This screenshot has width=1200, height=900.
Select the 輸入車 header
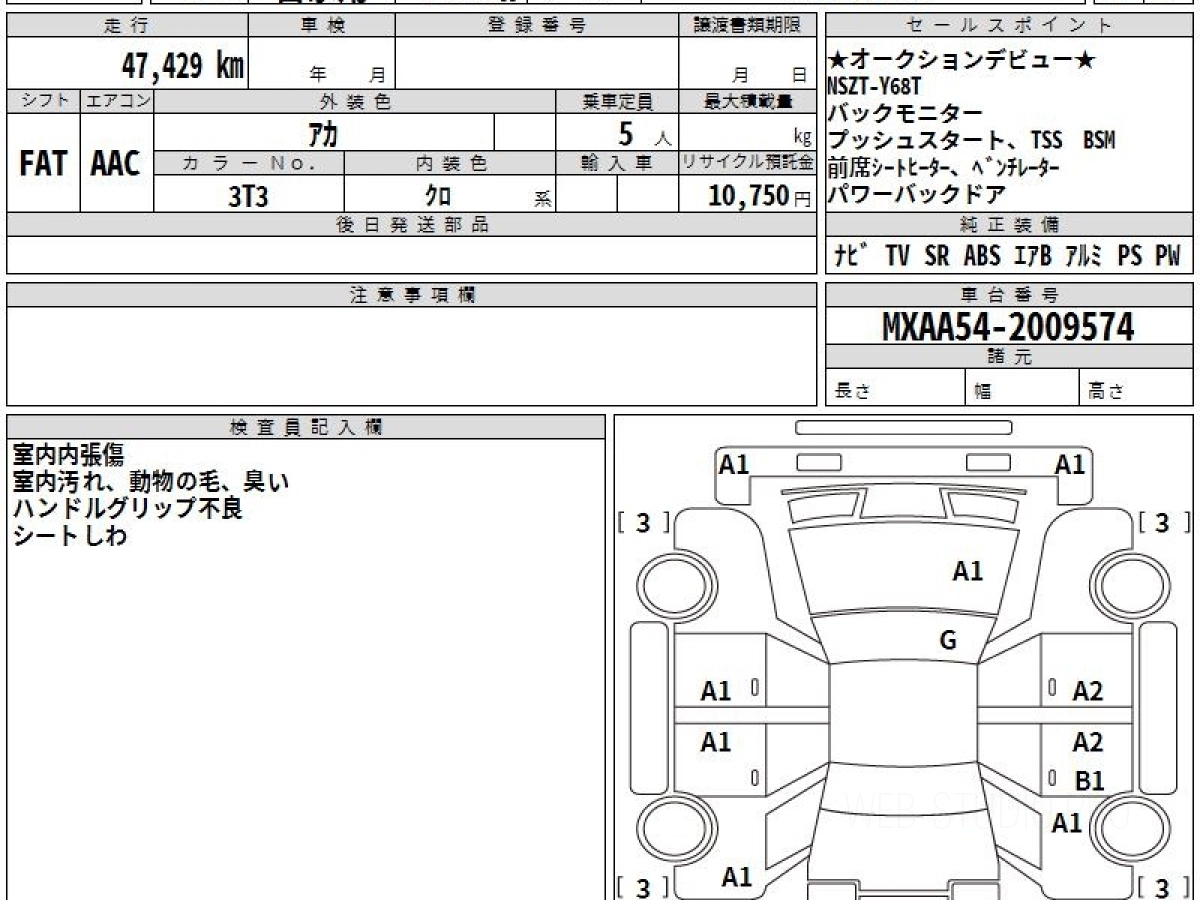coord(617,164)
